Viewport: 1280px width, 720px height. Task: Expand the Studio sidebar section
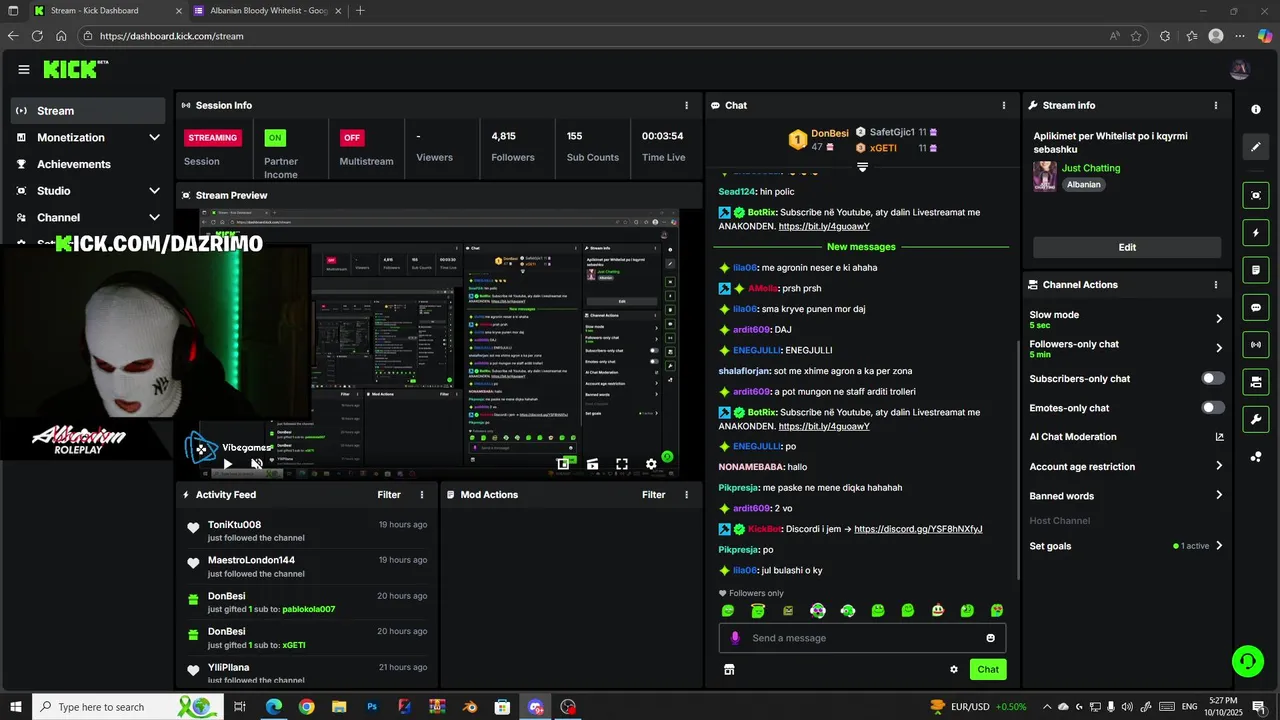pyautogui.click(x=154, y=191)
